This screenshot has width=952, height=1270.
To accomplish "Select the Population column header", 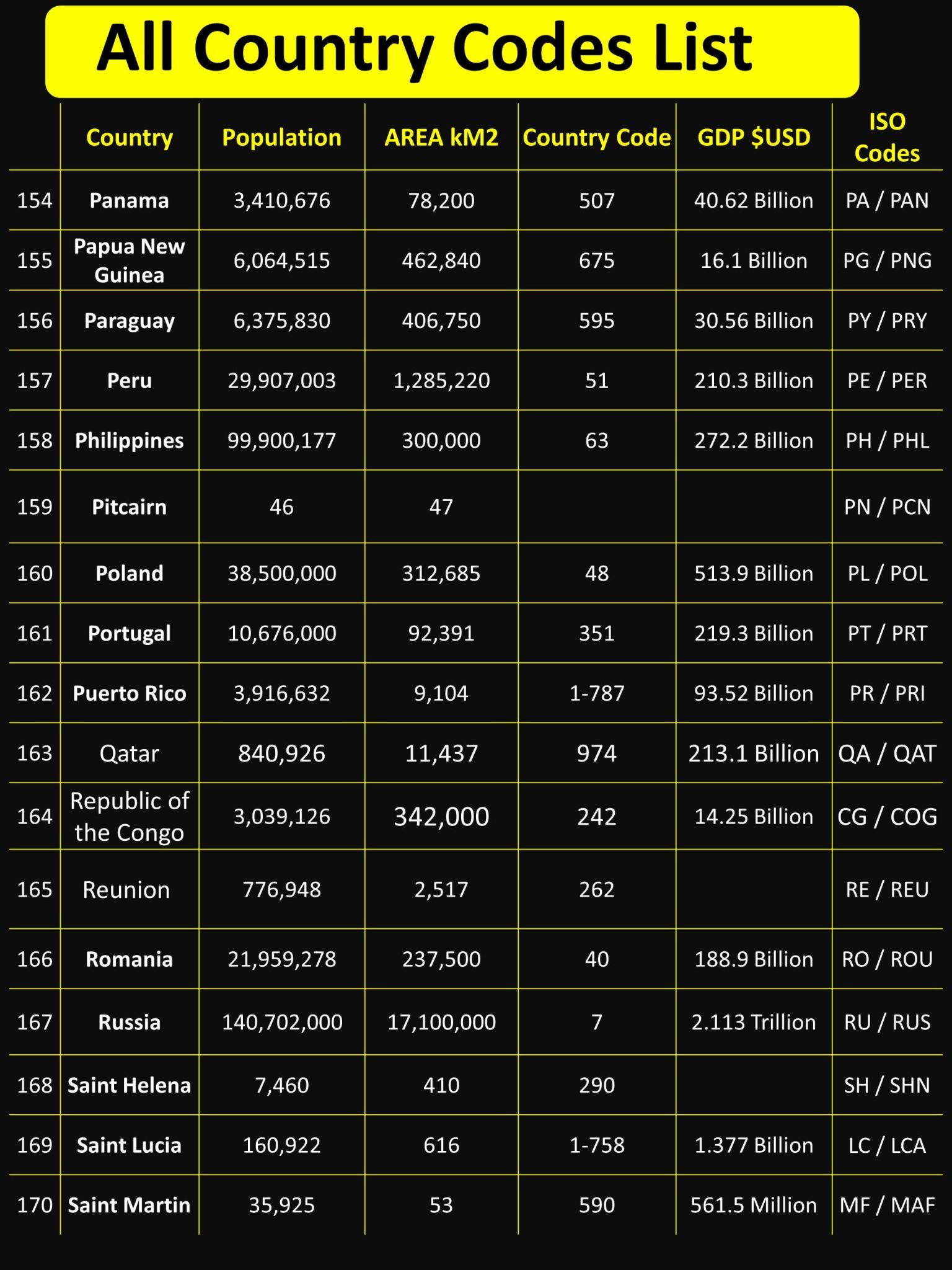I will coord(281,138).
